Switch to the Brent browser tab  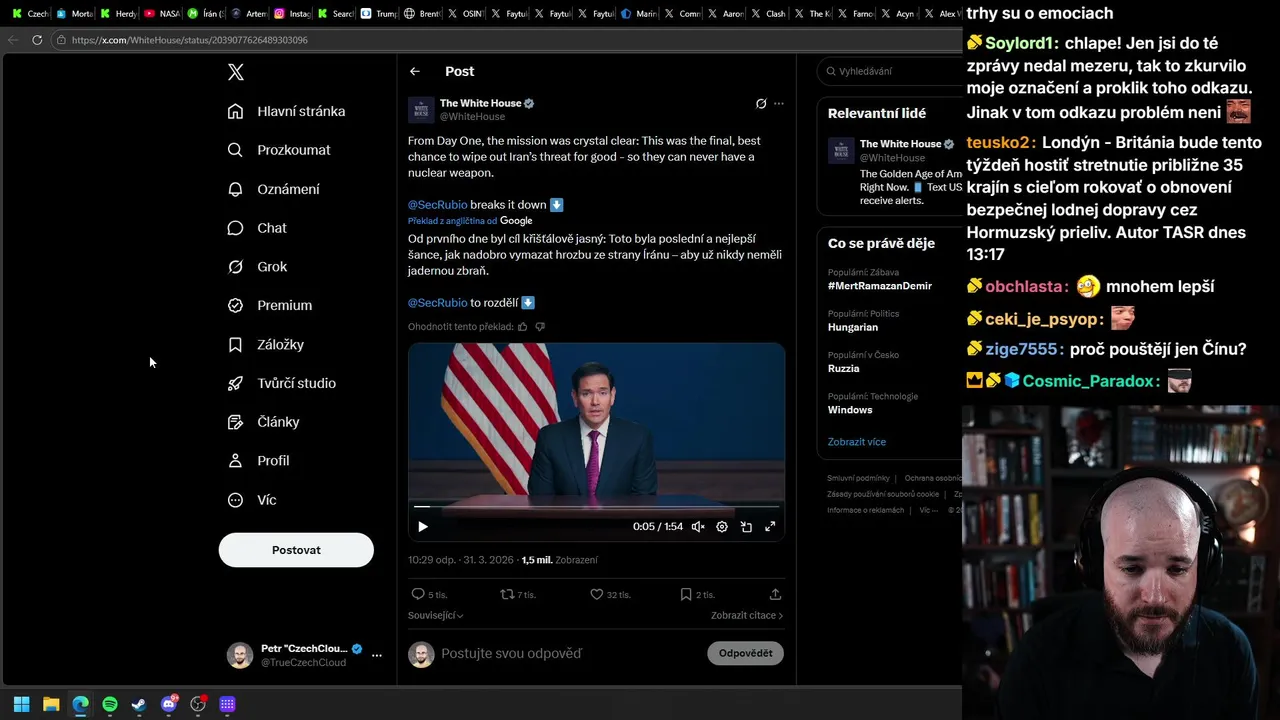click(422, 14)
